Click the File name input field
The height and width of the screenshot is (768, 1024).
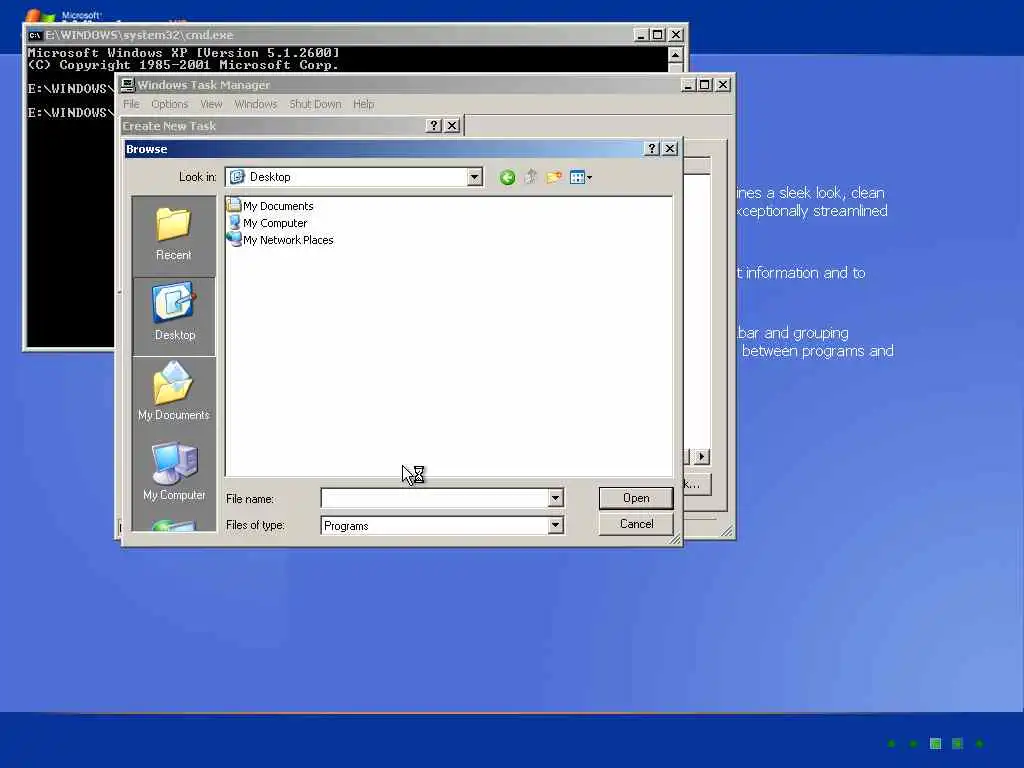(x=434, y=498)
